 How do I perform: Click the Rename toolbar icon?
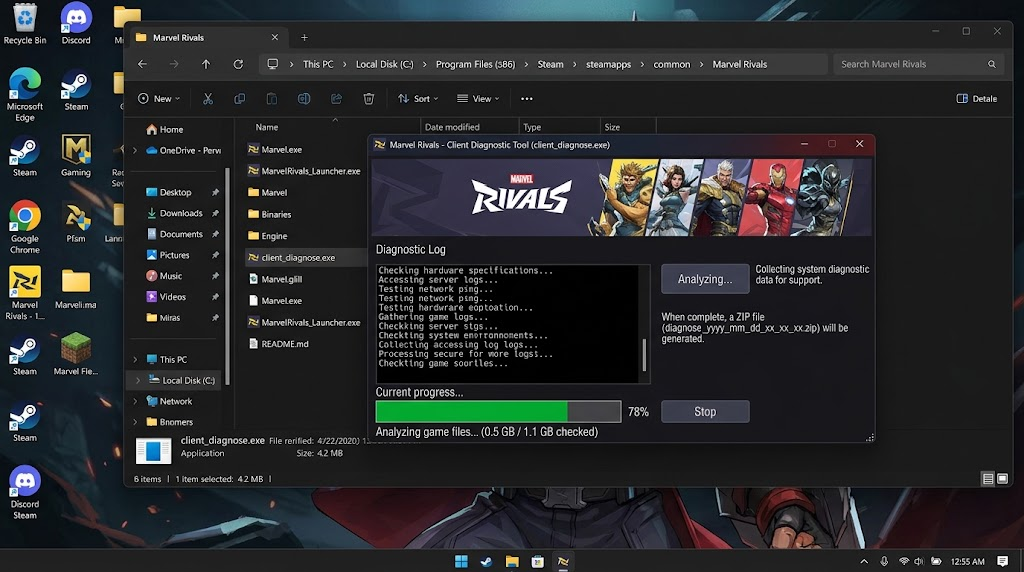click(304, 99)
